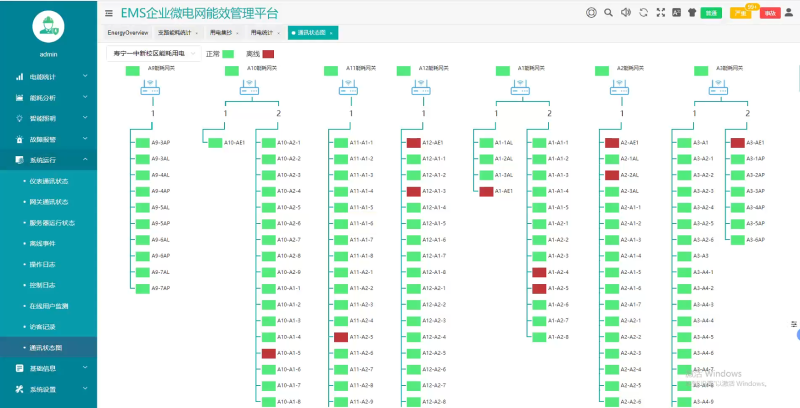Open the 寿宁一中新校区 site dropdown
Image resolution: width=800 pixels, height=408 pixels.
[151, 53]
